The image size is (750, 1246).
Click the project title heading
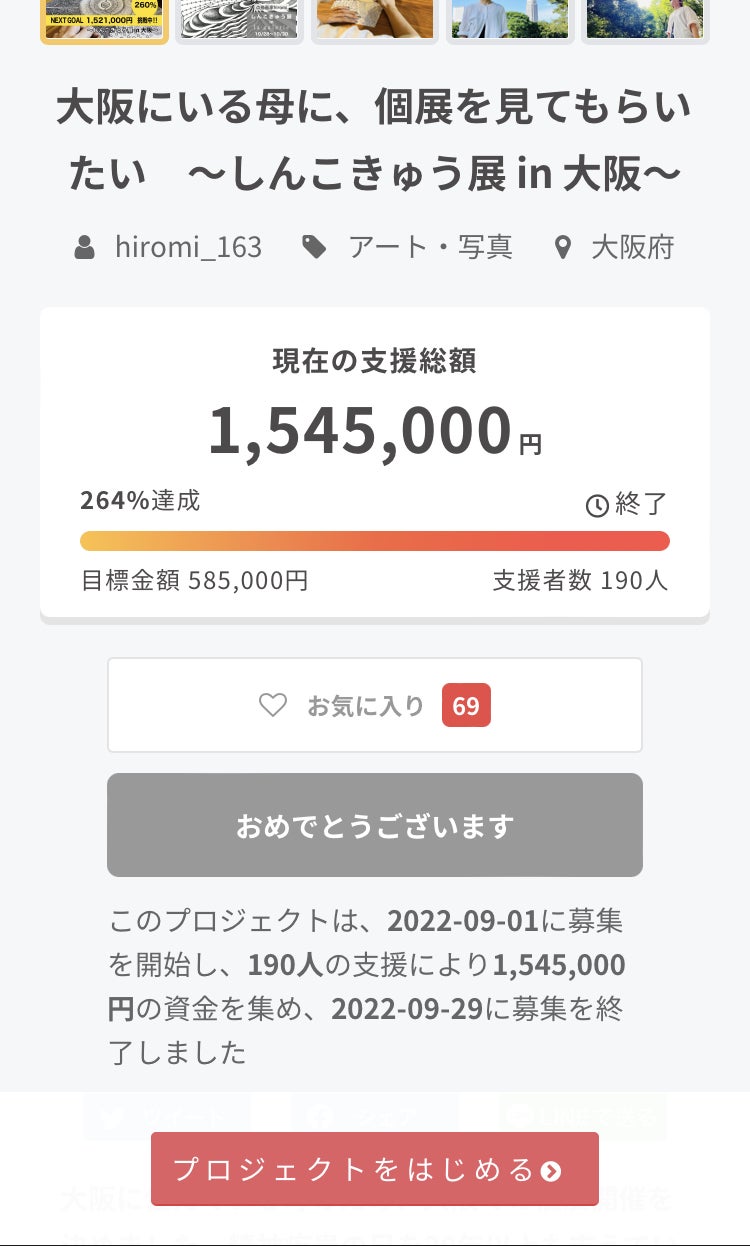(375, 141)
